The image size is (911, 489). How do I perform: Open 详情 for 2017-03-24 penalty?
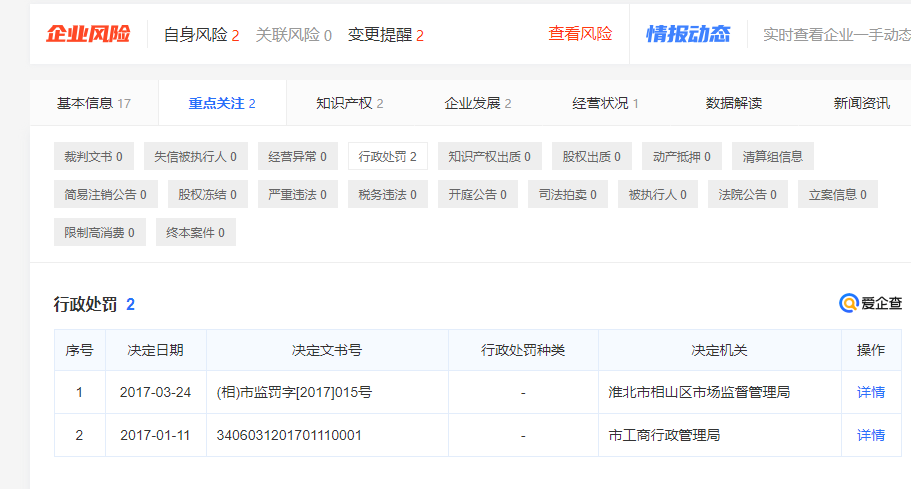pos(871,392)
